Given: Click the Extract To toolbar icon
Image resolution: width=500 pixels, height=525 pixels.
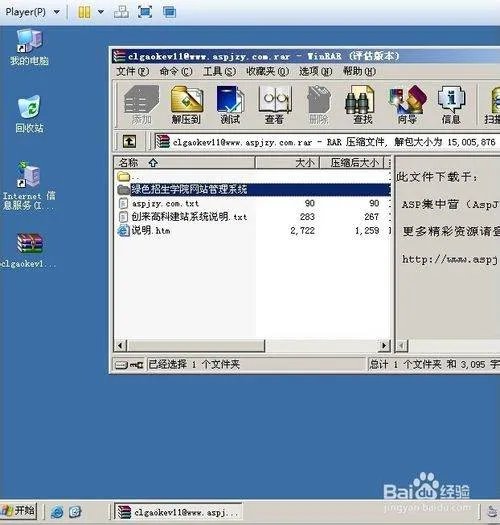Looking at the screenshot, I should point(187,104).
